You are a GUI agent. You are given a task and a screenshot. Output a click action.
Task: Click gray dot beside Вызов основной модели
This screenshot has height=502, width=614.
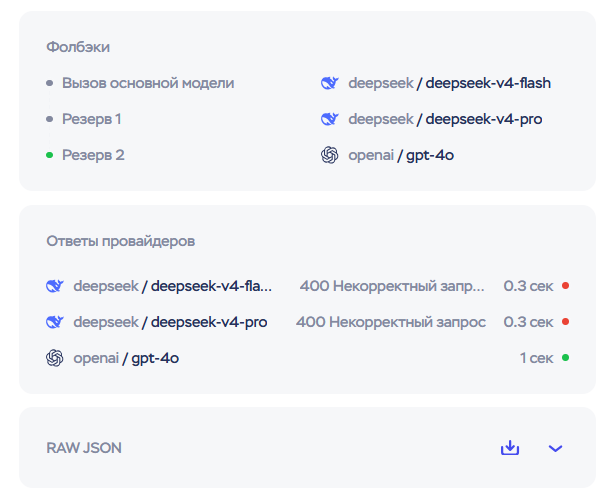click(x=49, y=83)
